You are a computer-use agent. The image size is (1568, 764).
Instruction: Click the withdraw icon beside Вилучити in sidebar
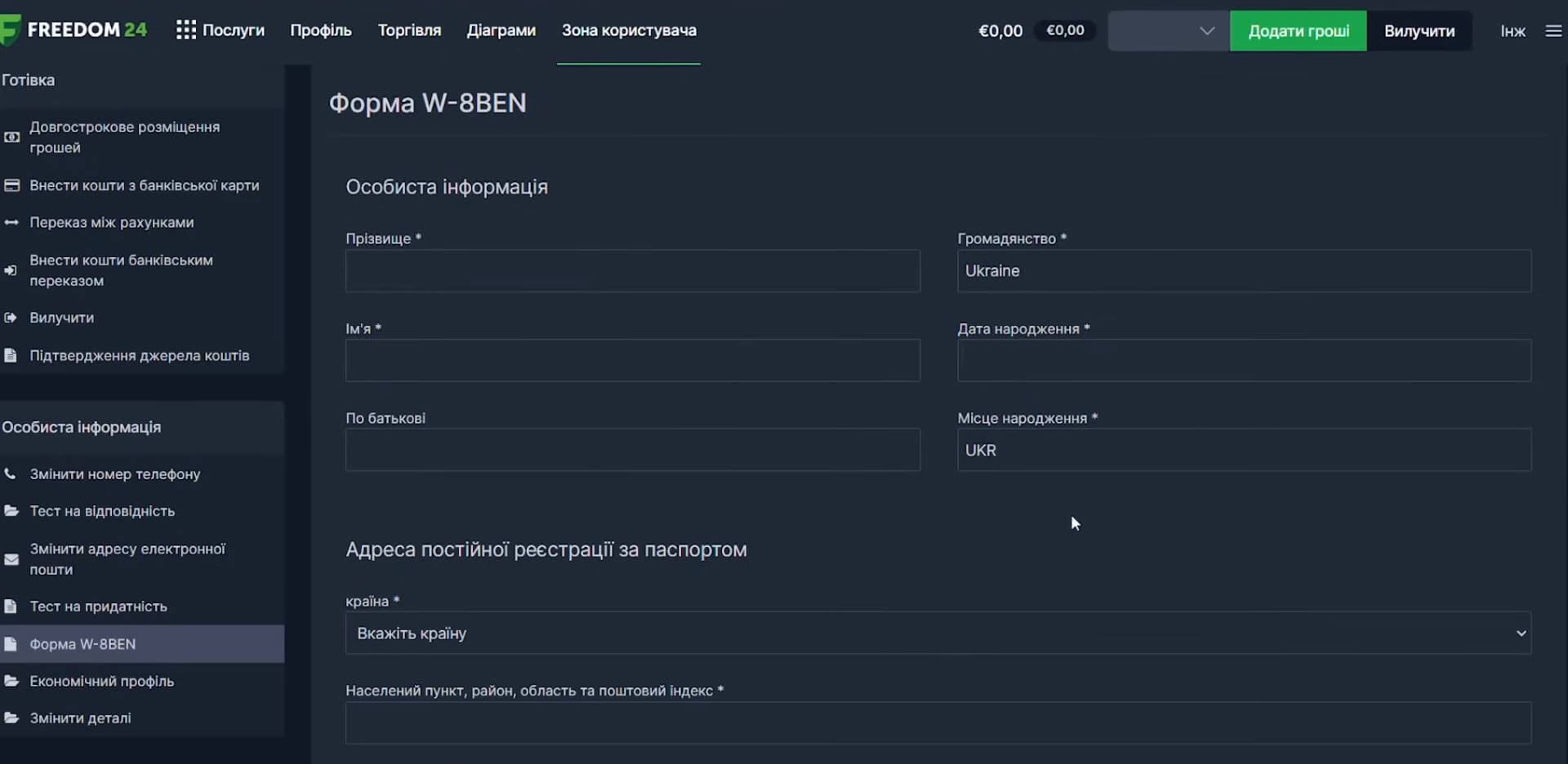coord(11,318)
